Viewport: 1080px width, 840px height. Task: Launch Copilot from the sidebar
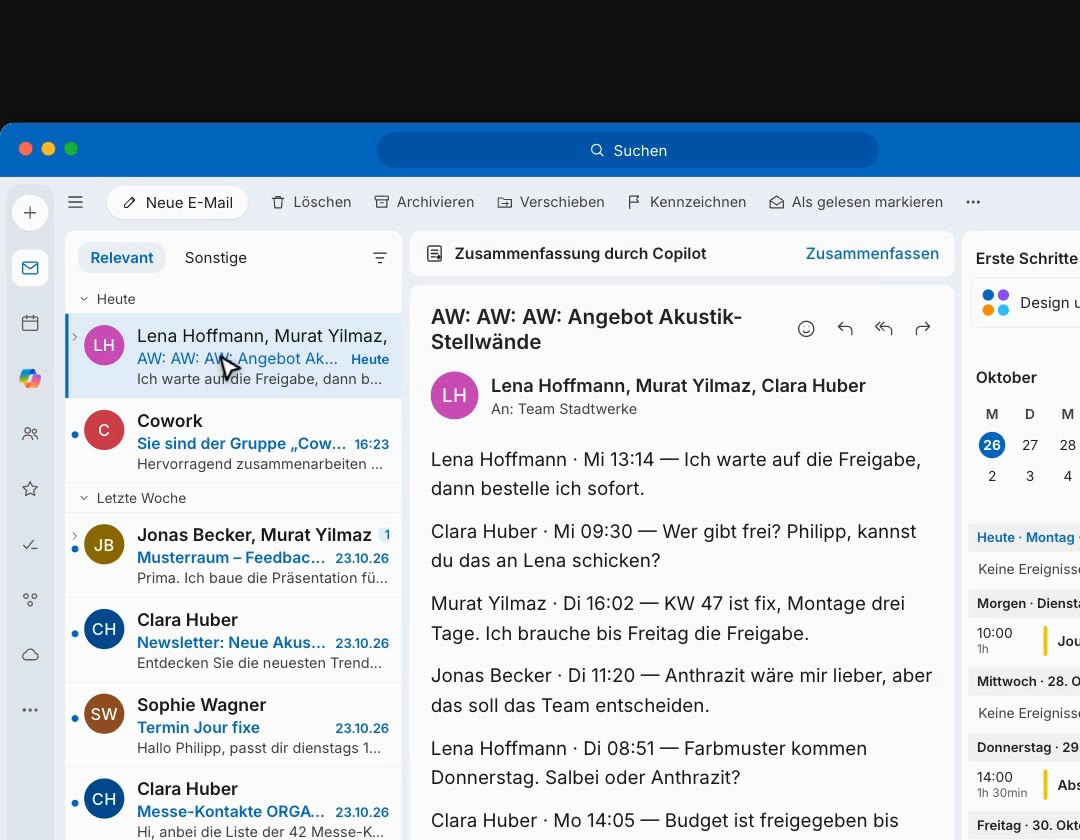coord(30,378)
